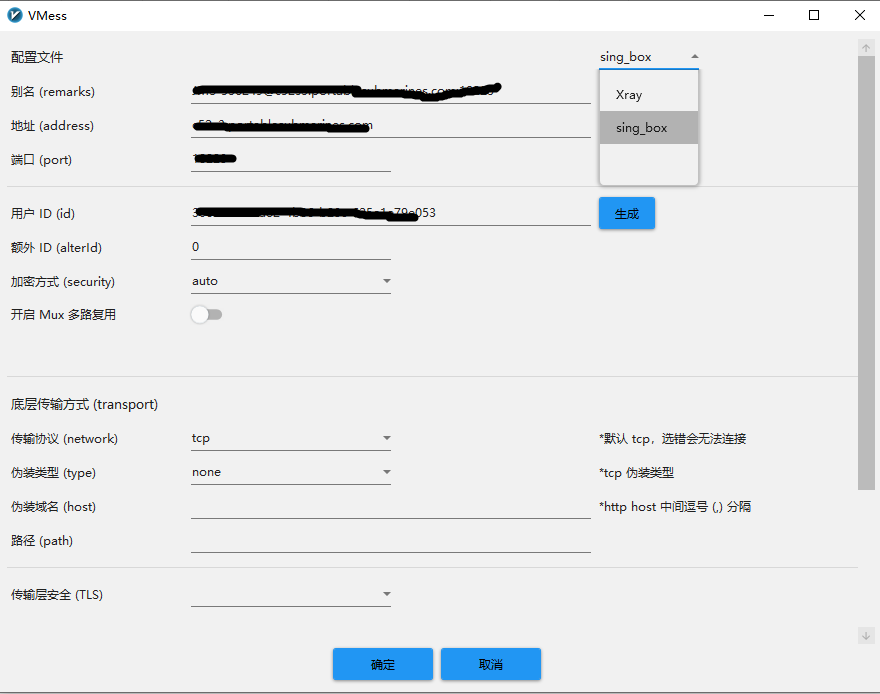Click the port number field

[290, 159]
